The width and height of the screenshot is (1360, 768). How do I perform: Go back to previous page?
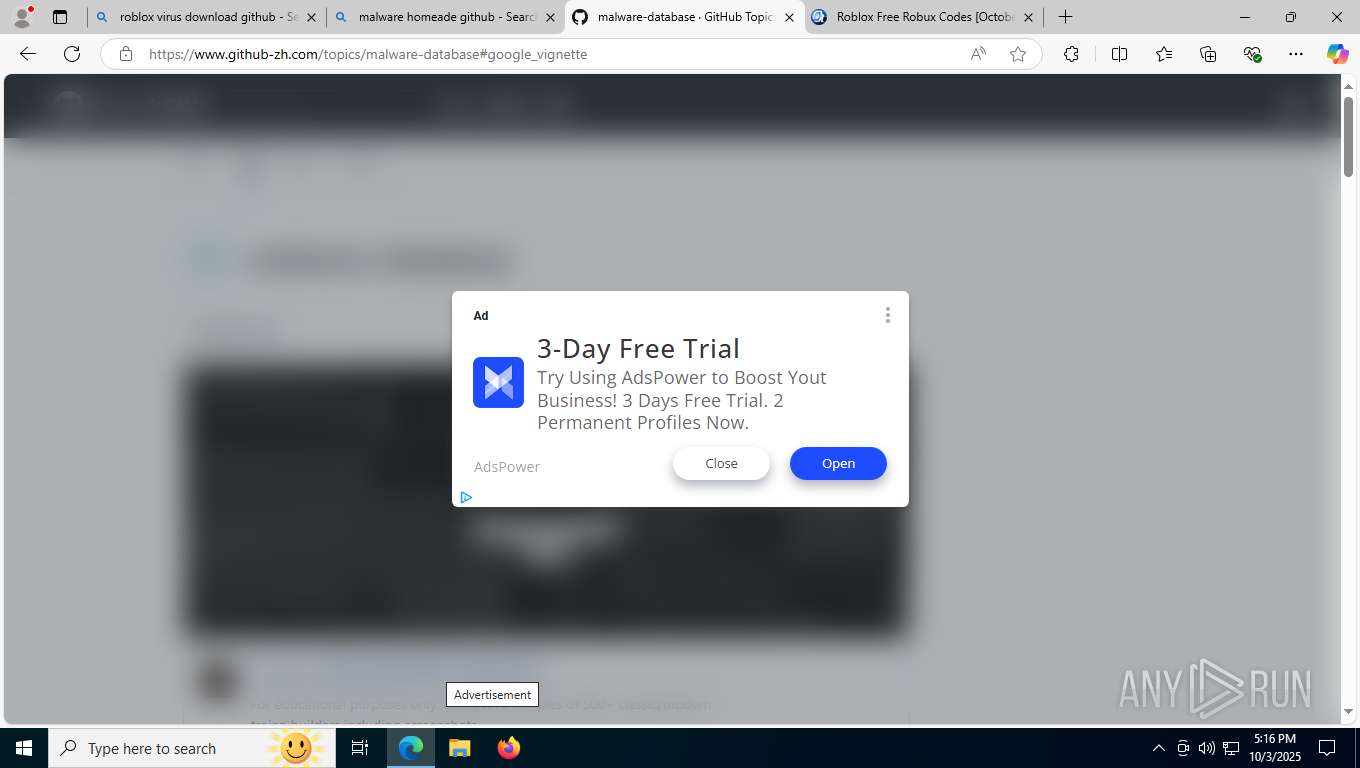pos(28,54)
